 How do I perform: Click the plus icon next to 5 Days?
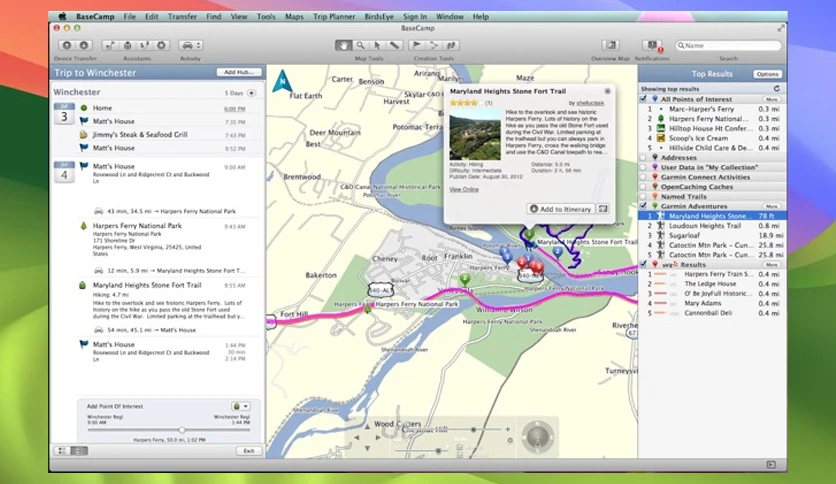click(x=252, y=93)
